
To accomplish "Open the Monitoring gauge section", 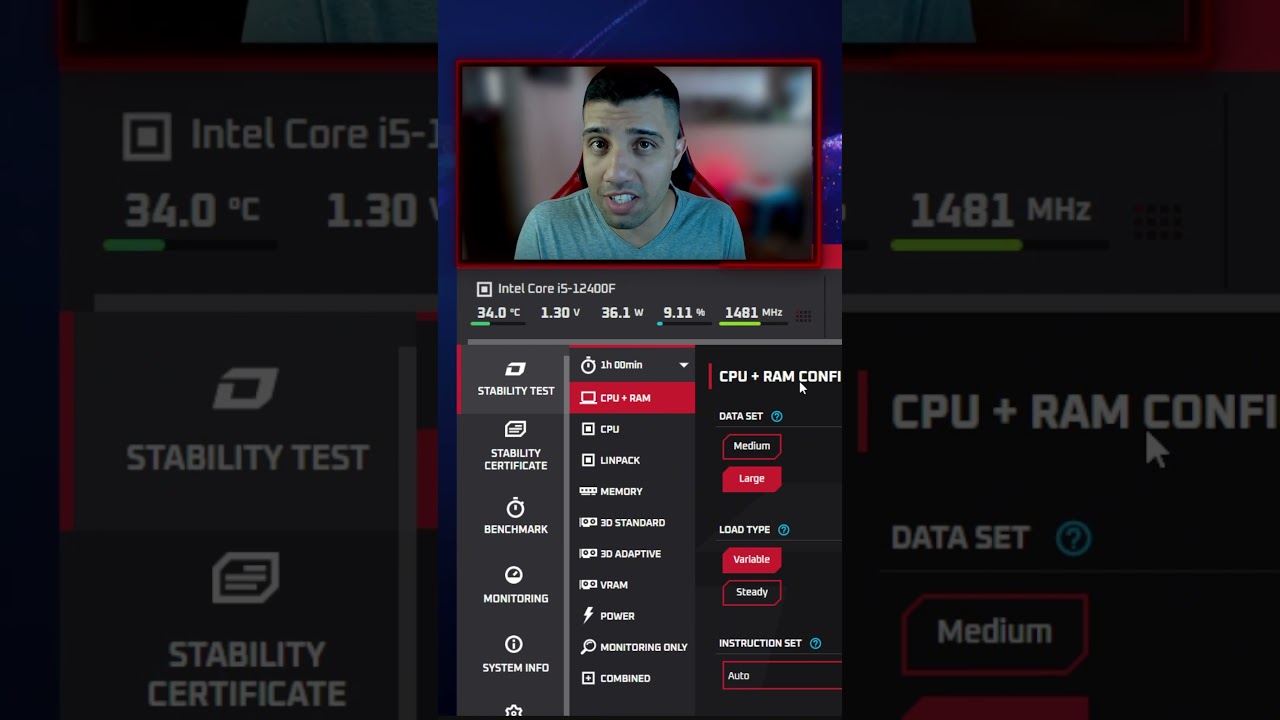I will 515,585.
